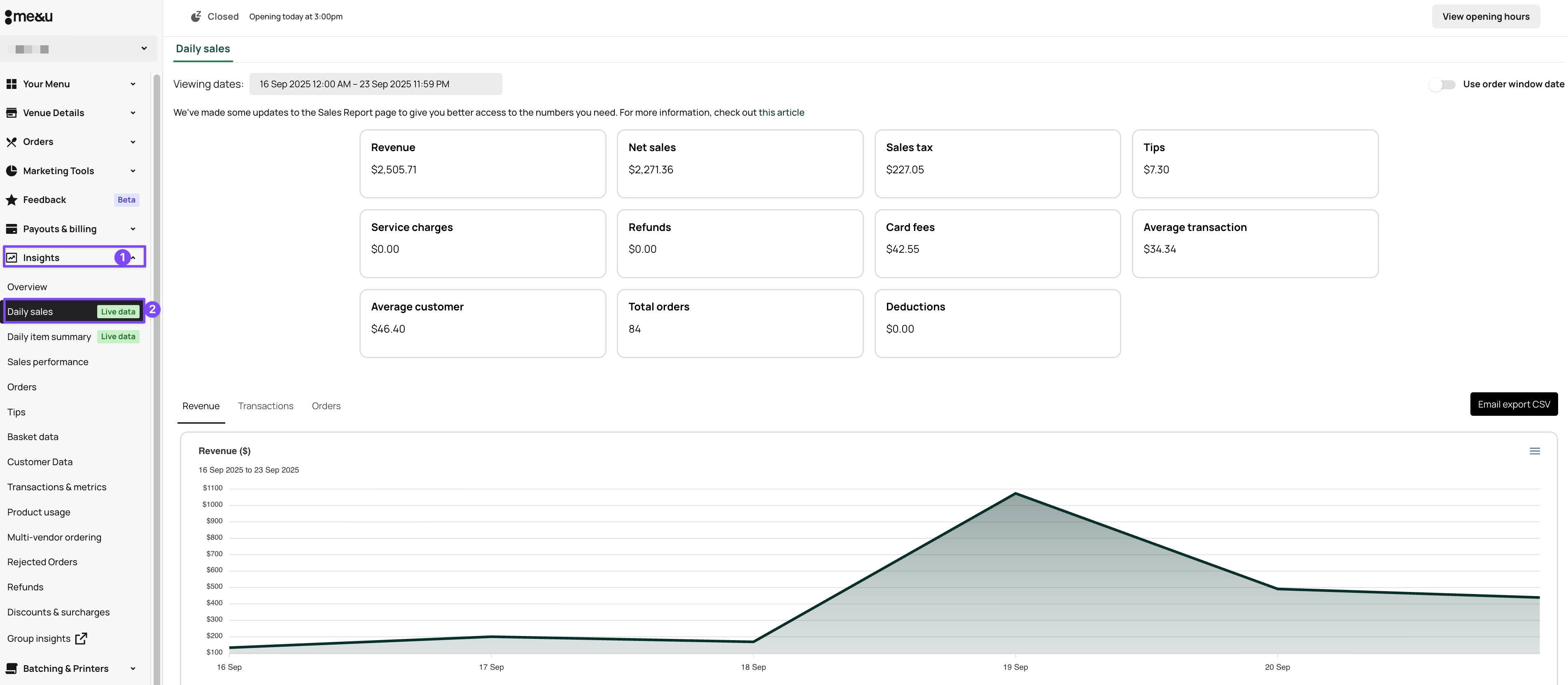Switch to the Transactions tab
The width and height of the screenshot is (1568, 685).
pos(266,406)
